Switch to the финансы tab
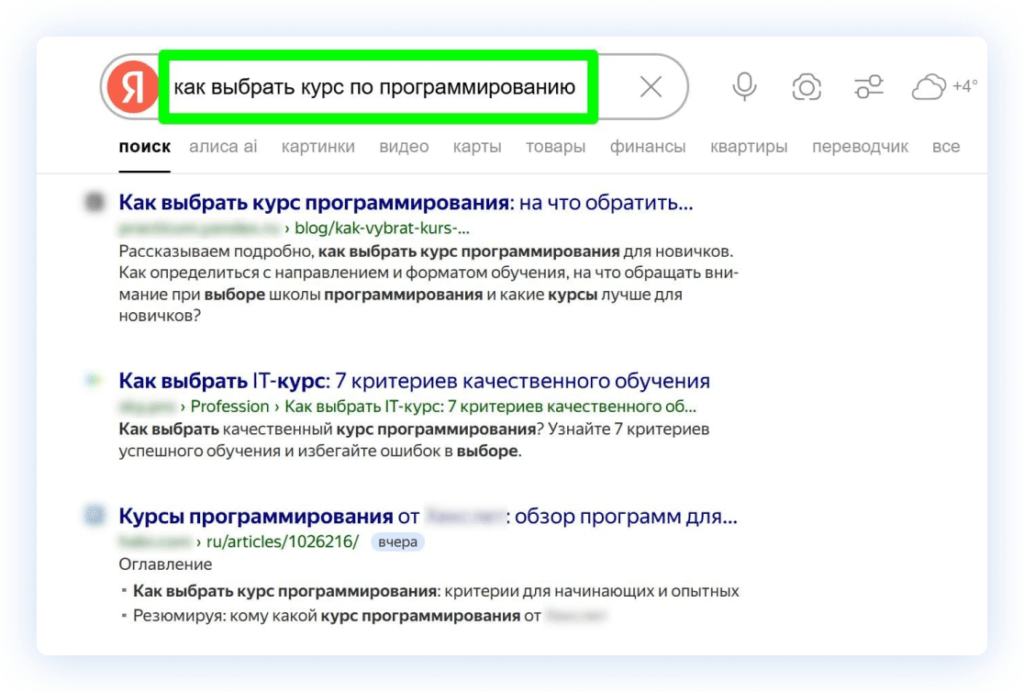Screen dimensions: 1024x692 click(648, 147)
